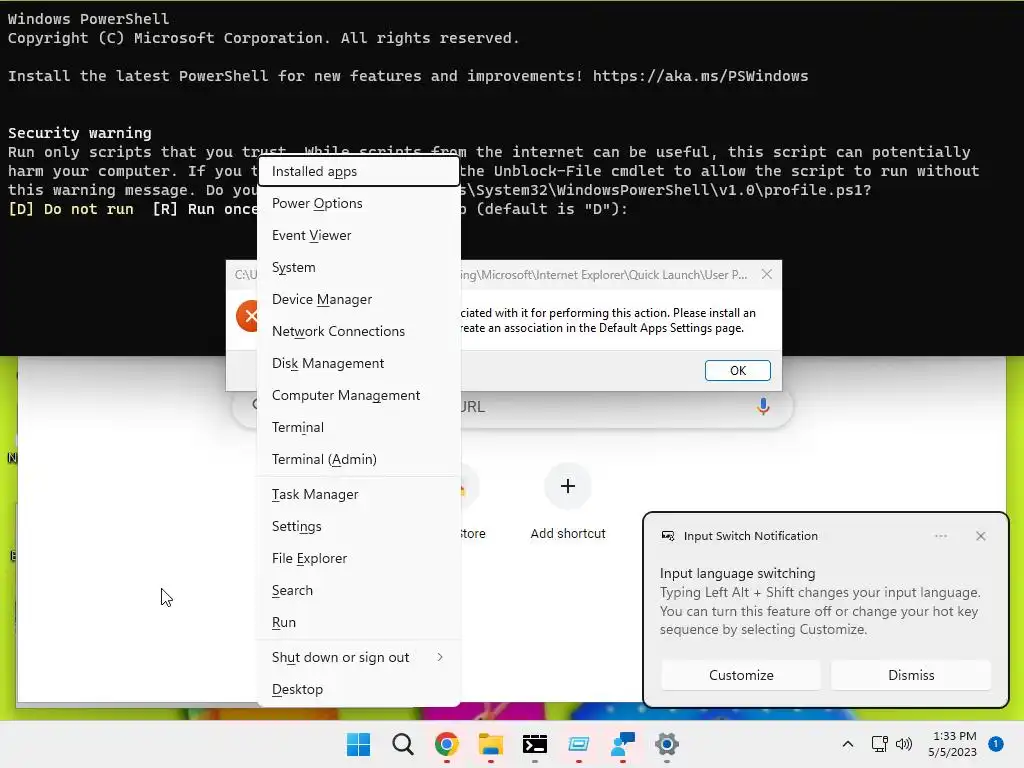
Task: Click OK in the error dialog
Action: click(x=738, y=370)
